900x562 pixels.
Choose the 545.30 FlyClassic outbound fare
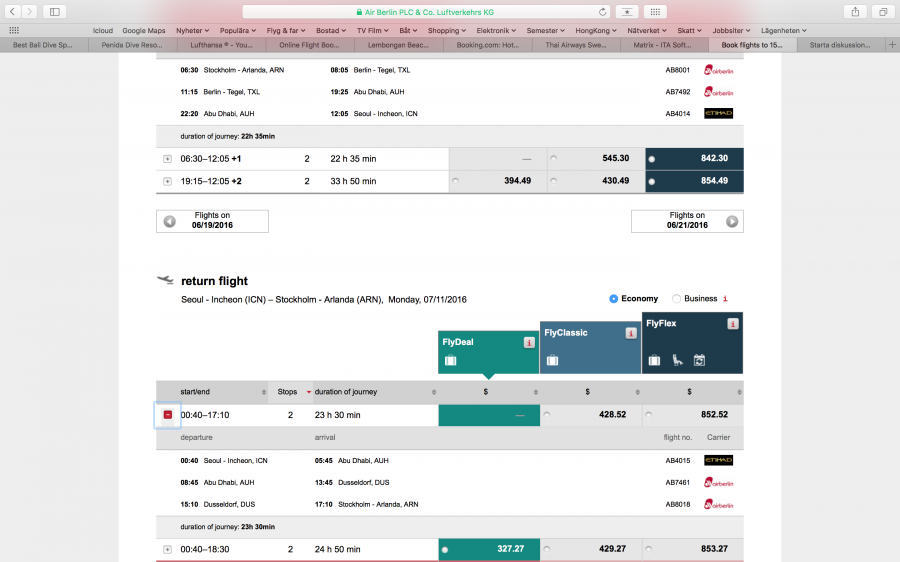pos(551,158)
